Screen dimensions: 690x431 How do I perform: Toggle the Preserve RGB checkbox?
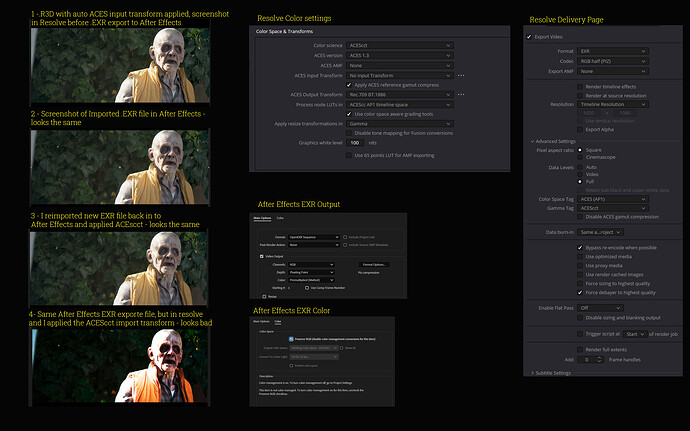[x=291, y=339]
